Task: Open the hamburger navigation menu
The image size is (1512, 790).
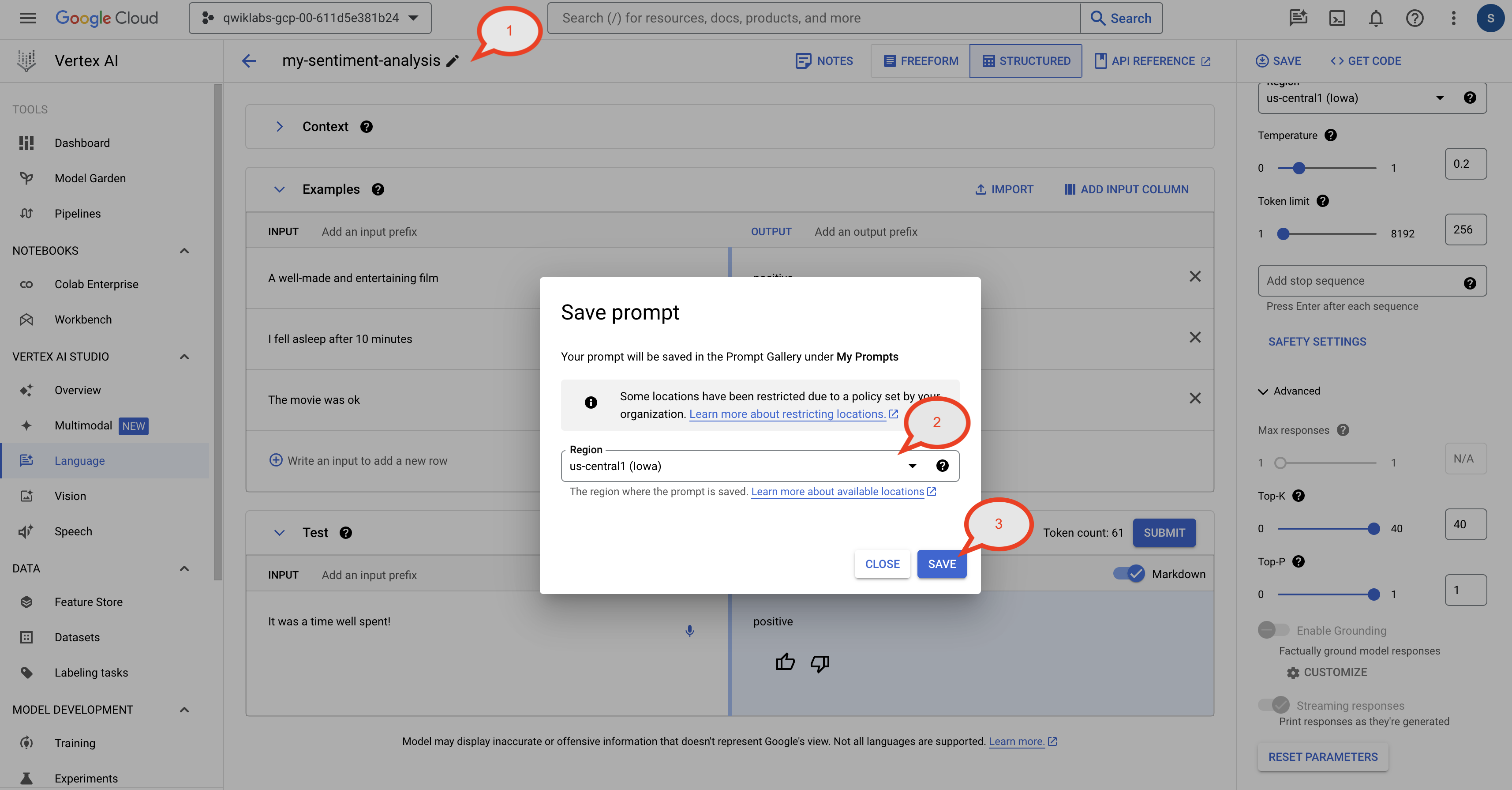Action: [28, 18]
